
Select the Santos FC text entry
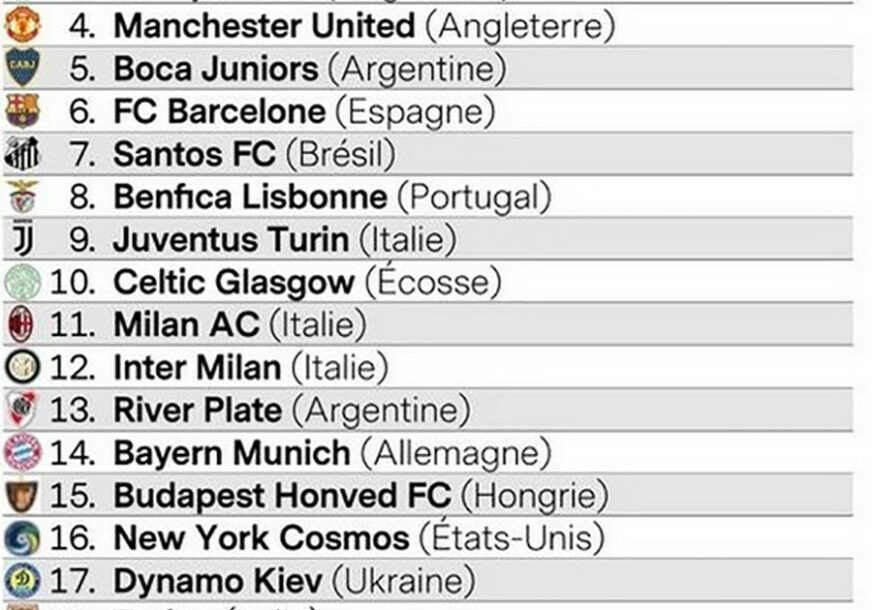tap(193, 154)
